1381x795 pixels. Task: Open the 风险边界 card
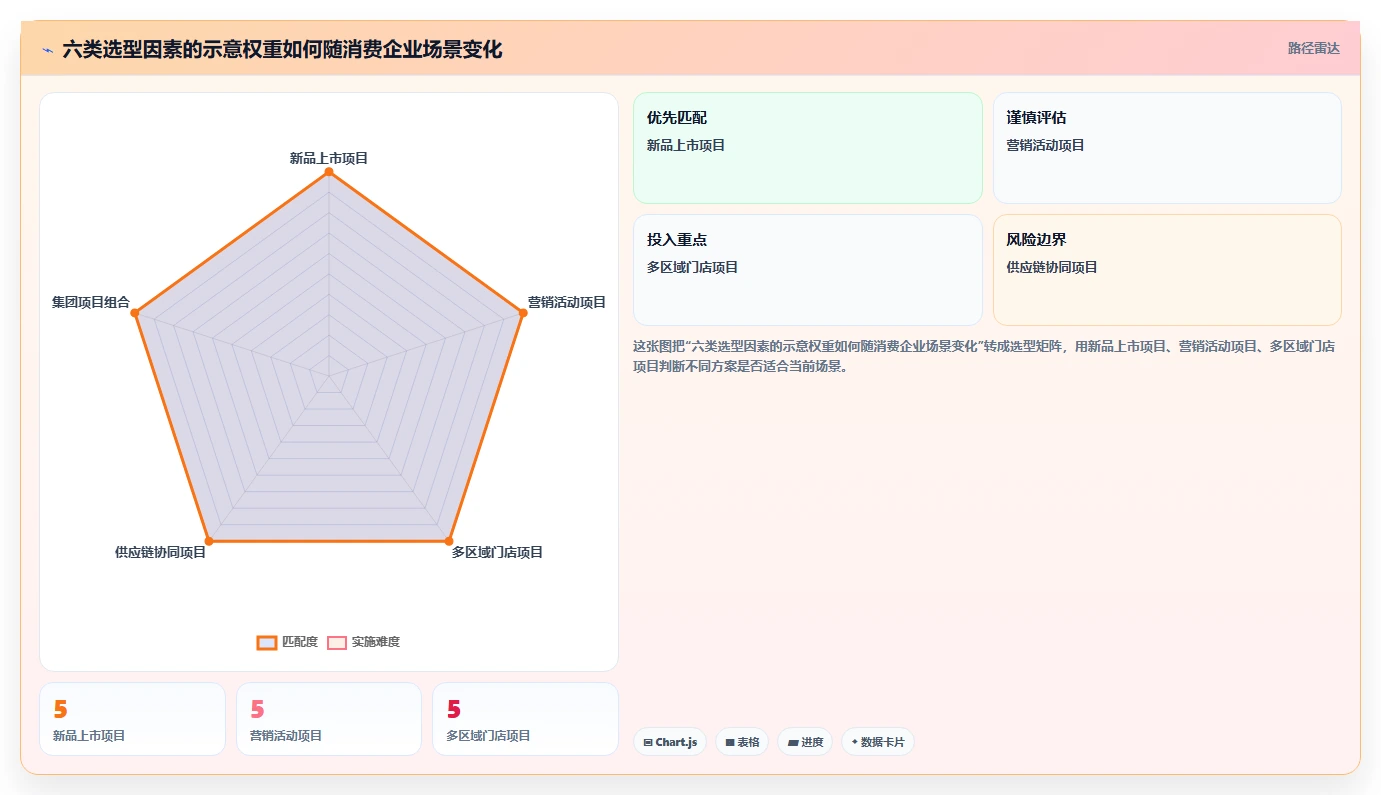pos(1167,270)
